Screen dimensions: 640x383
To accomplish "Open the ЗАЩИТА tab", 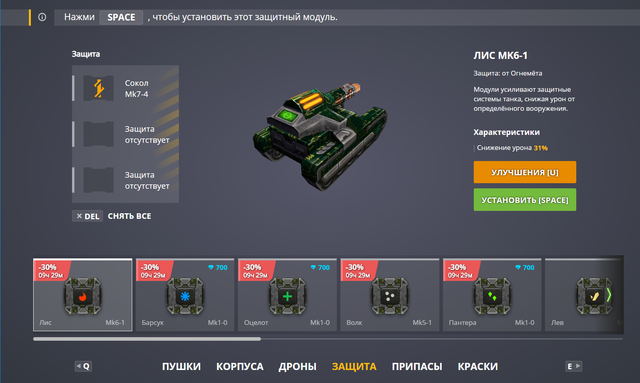I will tap(354, 366).
